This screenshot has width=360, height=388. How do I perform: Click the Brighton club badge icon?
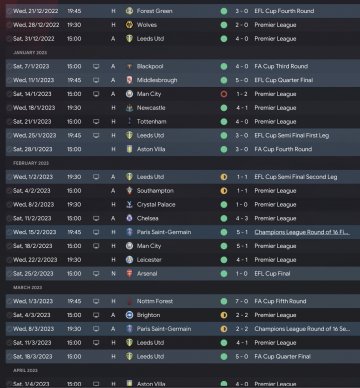129,315
